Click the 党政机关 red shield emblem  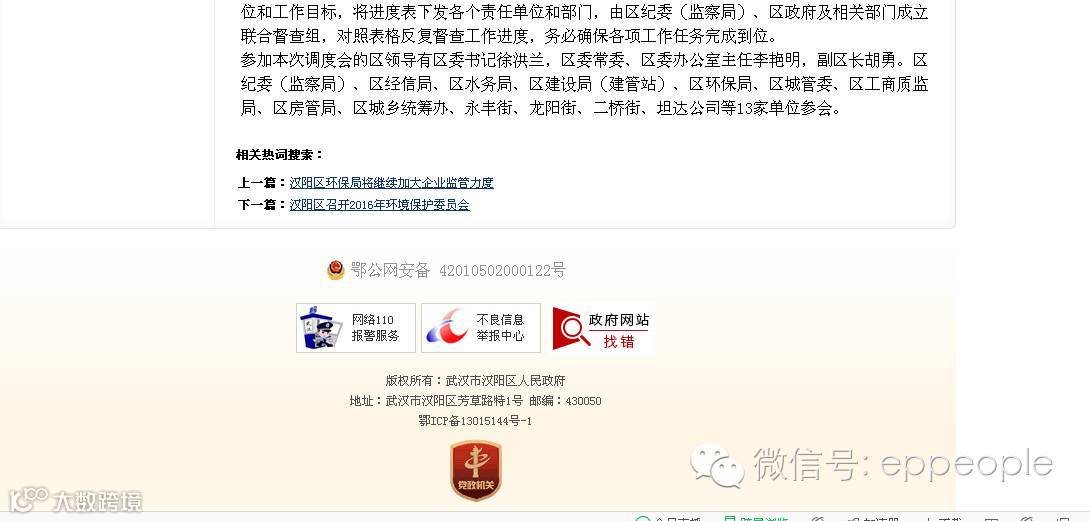475,470
